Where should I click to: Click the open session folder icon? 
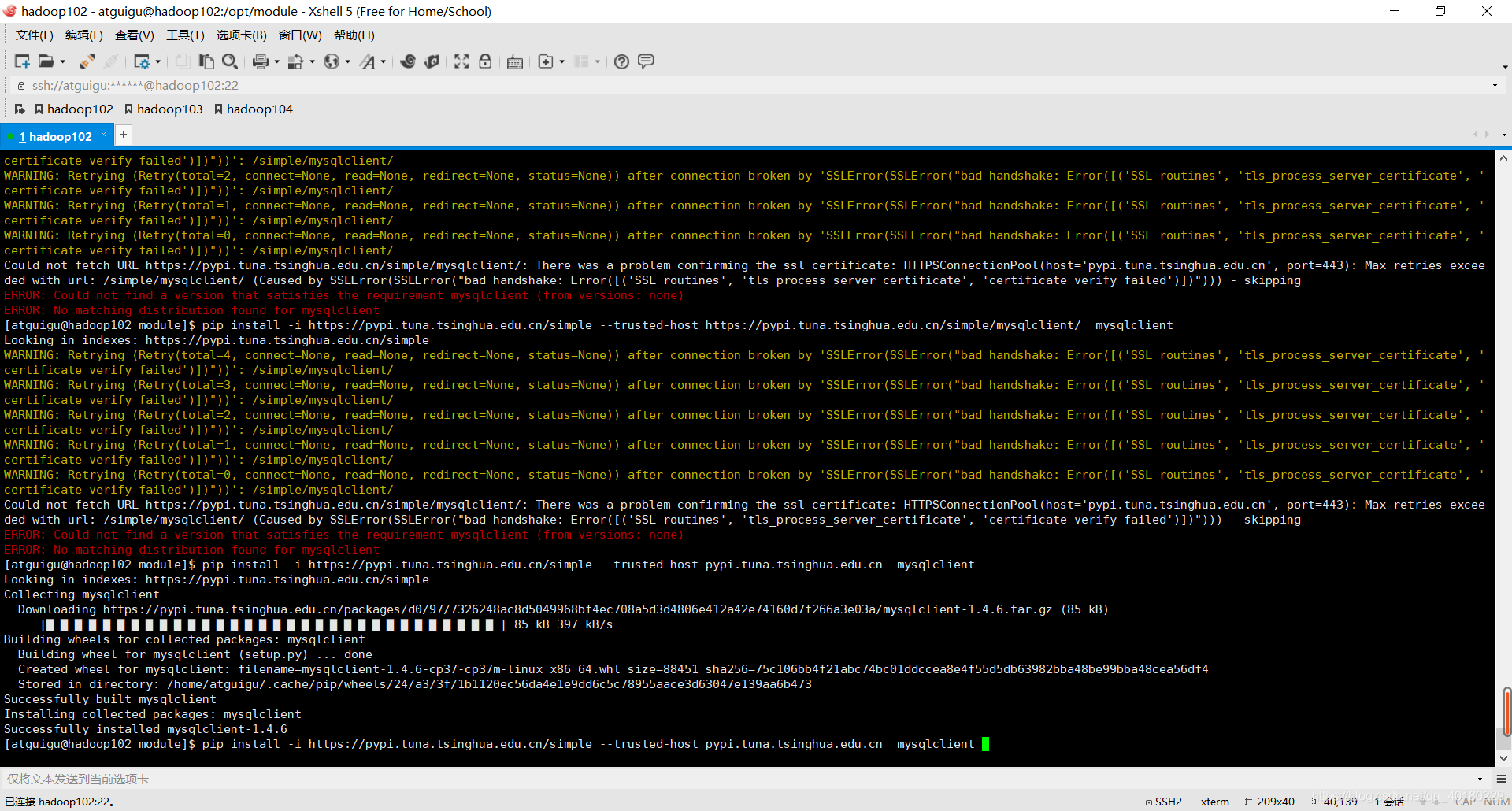coord(46,61)
